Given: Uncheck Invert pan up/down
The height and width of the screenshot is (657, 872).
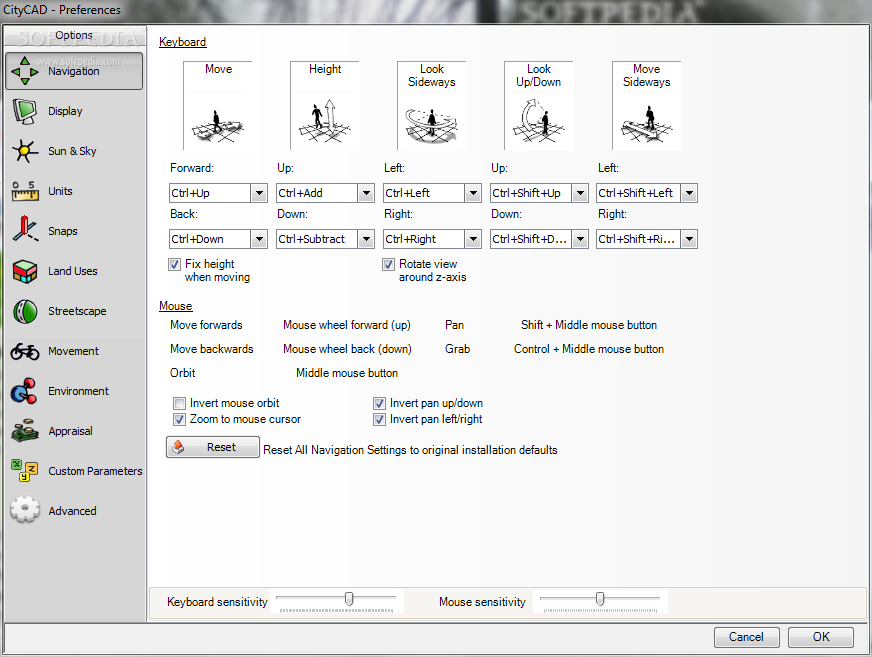Looking at the screenshot, I should 379,403.
